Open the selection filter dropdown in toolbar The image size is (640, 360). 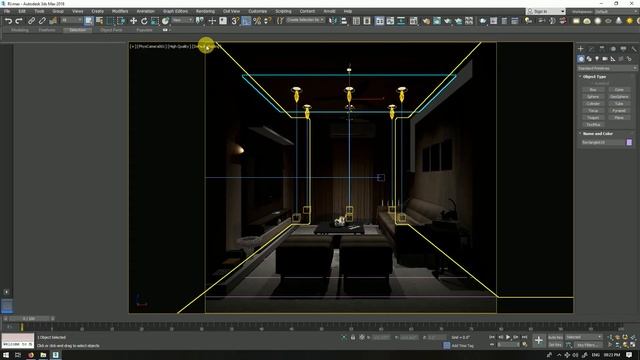(71, 20)
